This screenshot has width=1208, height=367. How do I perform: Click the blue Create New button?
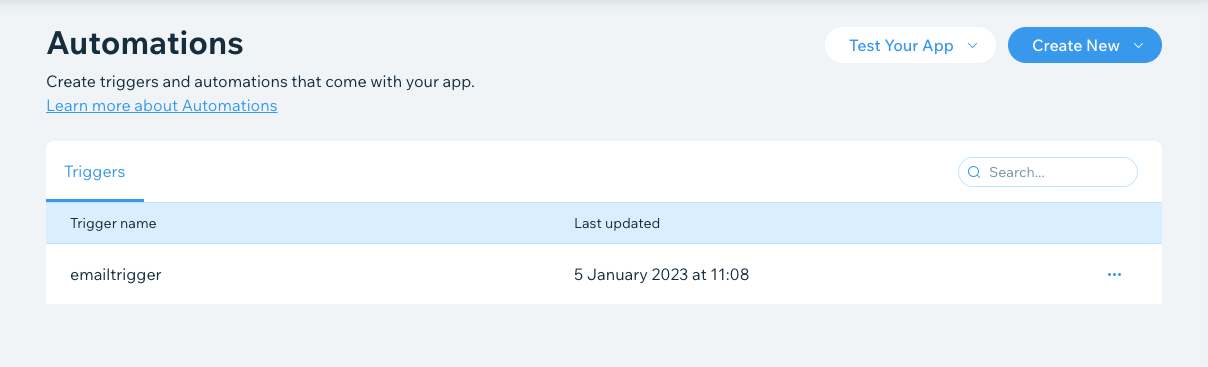click(1085, 45)
